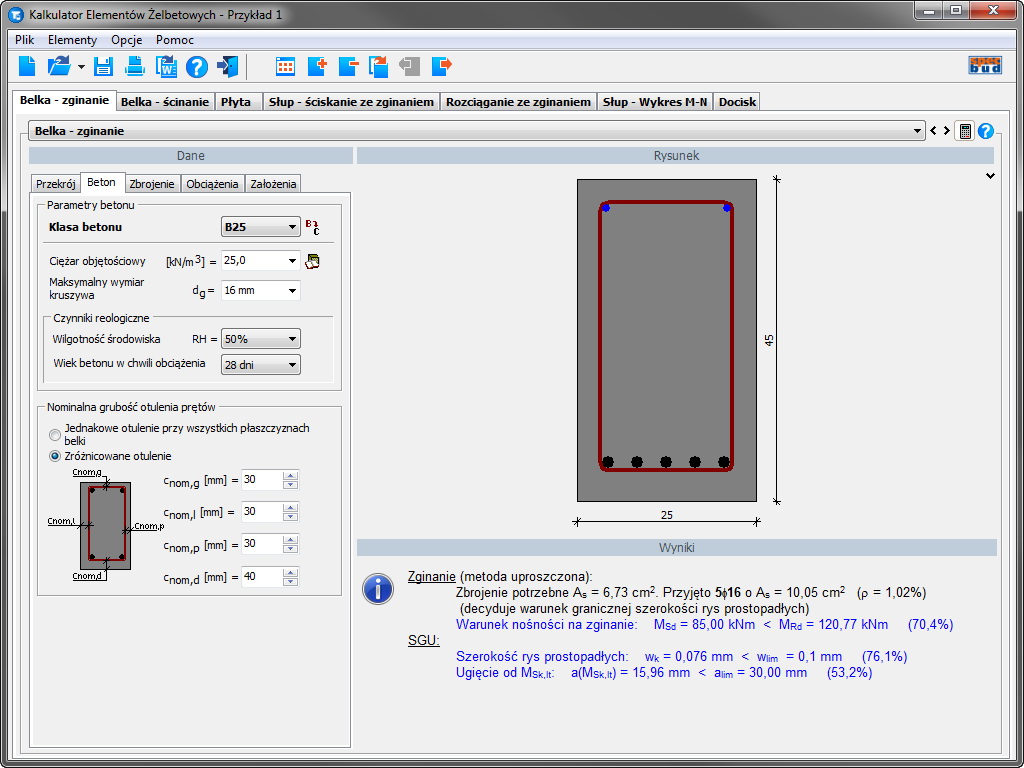Image resolution: width=1024 pixels, height=768 pixels.
Task: Create a new file from the toolbar
Action: 27,67
